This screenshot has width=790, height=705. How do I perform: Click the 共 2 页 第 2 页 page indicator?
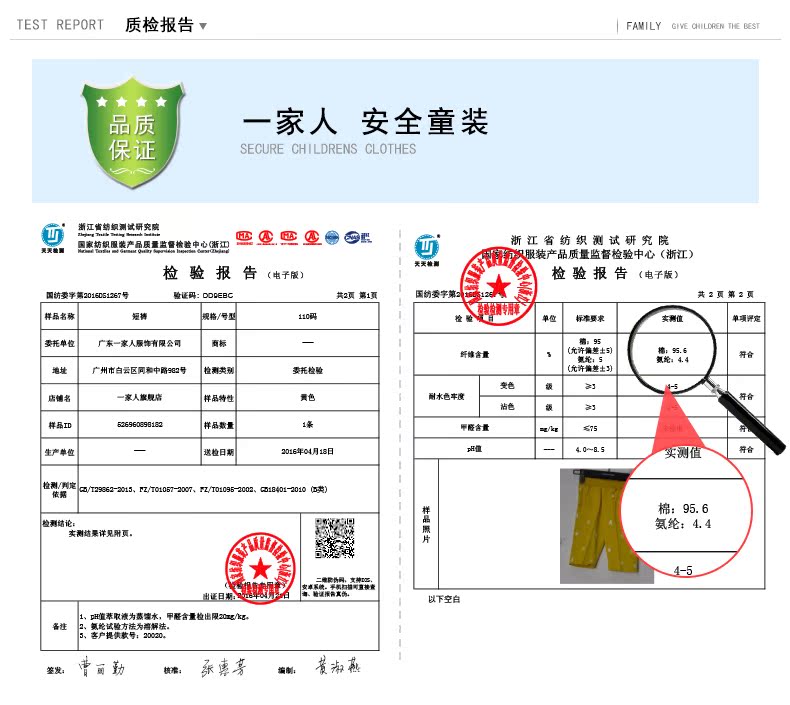(726, 294)
